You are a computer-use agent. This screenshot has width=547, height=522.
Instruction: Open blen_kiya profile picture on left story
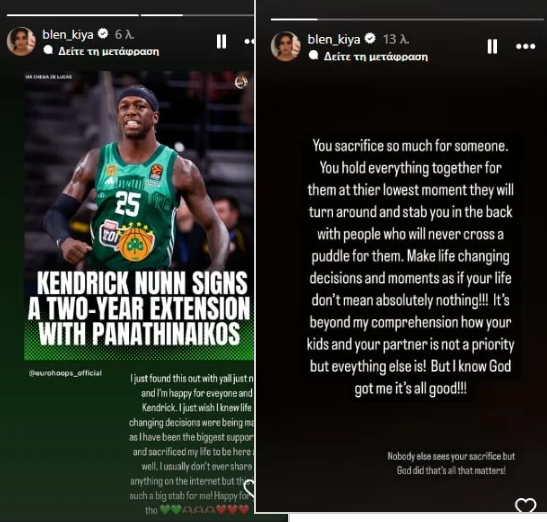click(21, 42)
